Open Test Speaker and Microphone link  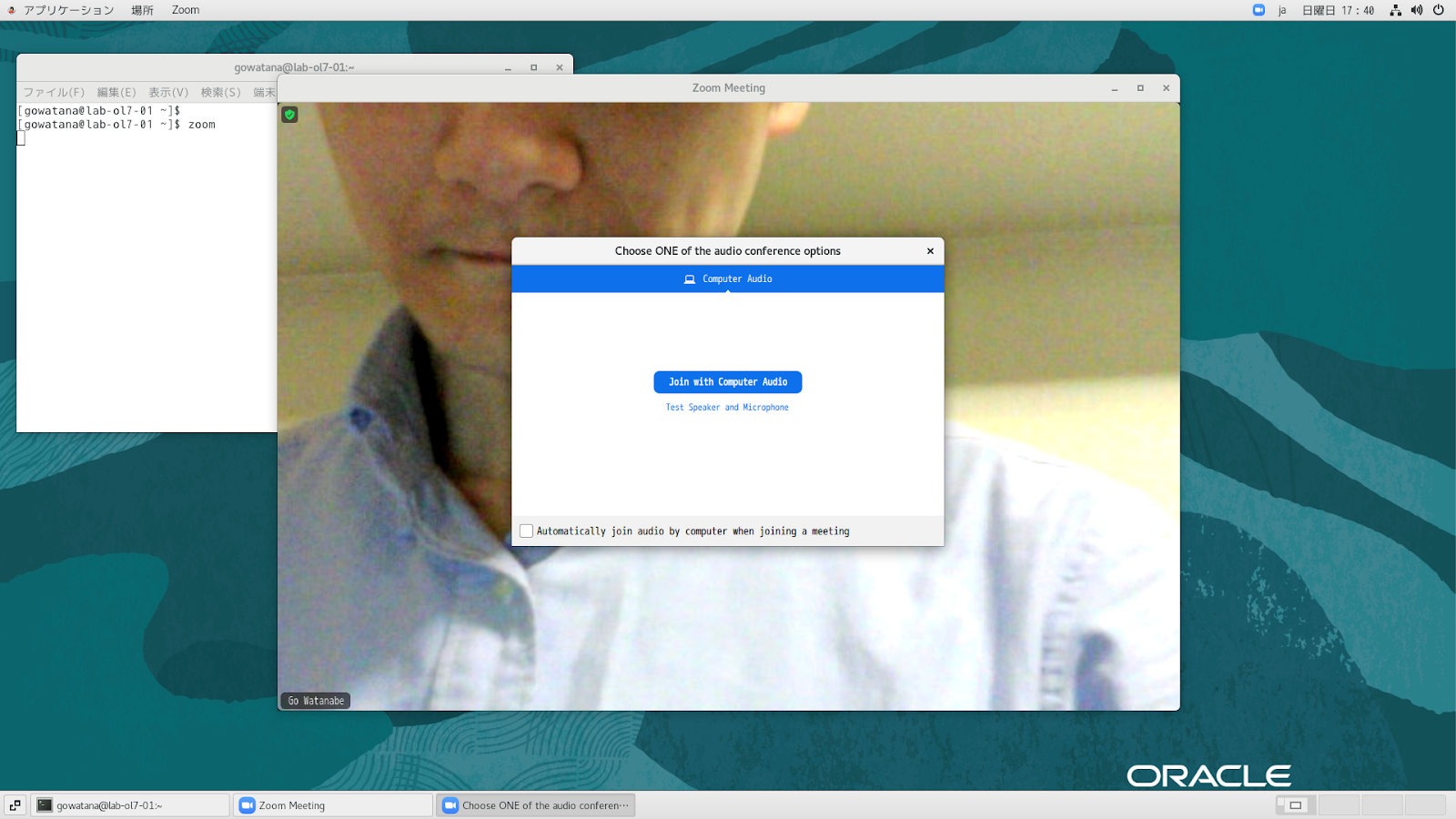click(x=727, y=408)
